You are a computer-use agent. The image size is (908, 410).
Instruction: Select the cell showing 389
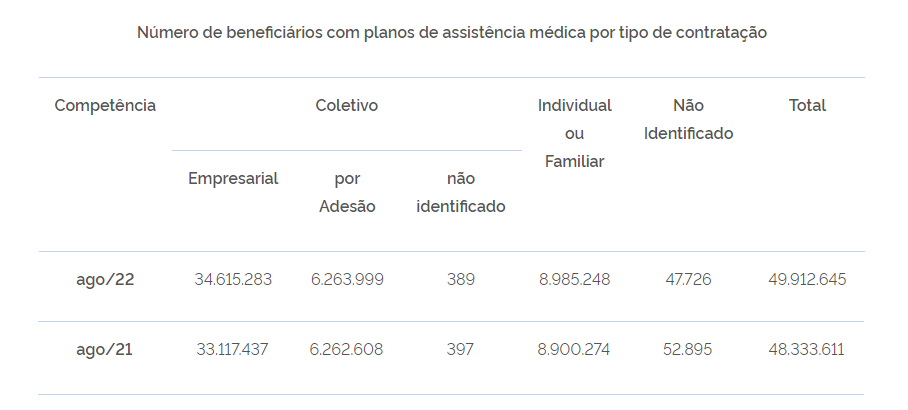tap(460, 280)
